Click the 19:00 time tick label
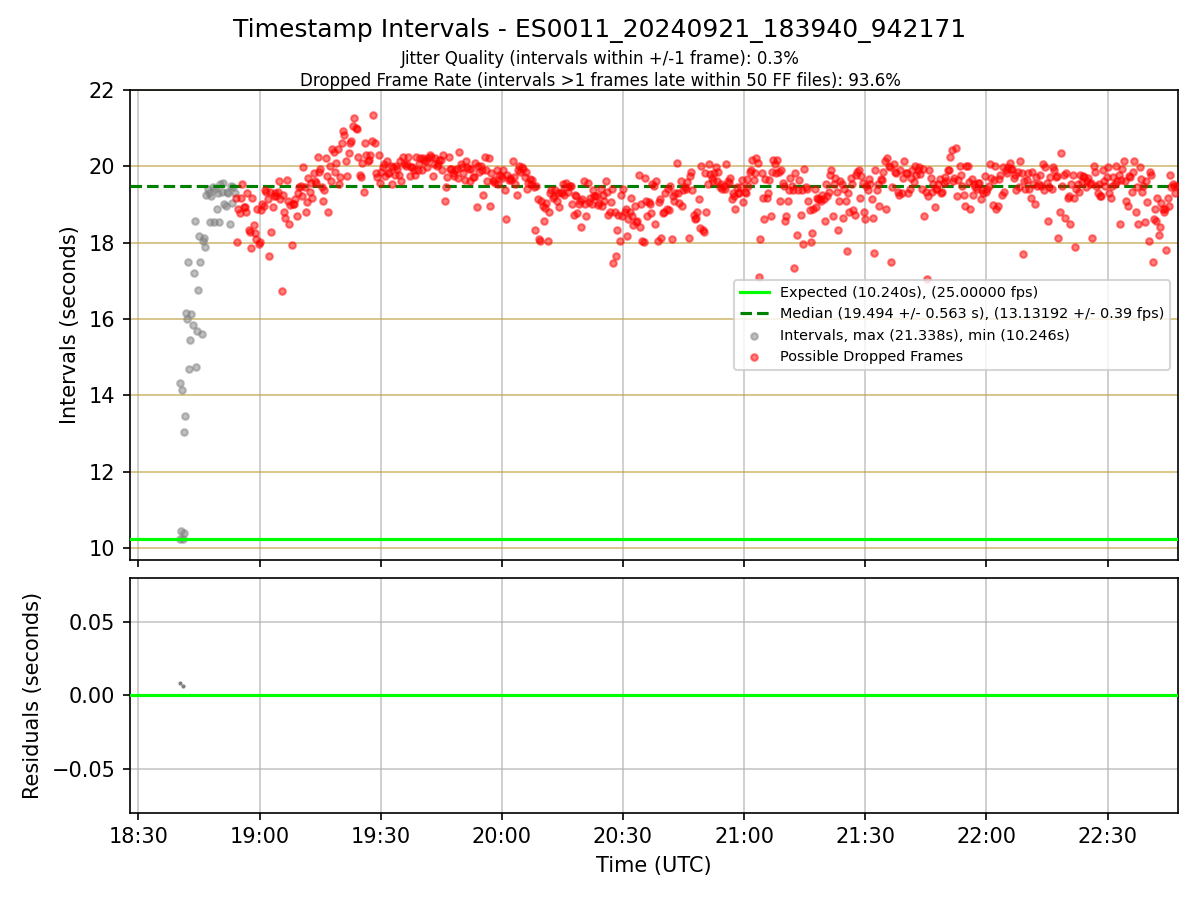 point(260,834)
